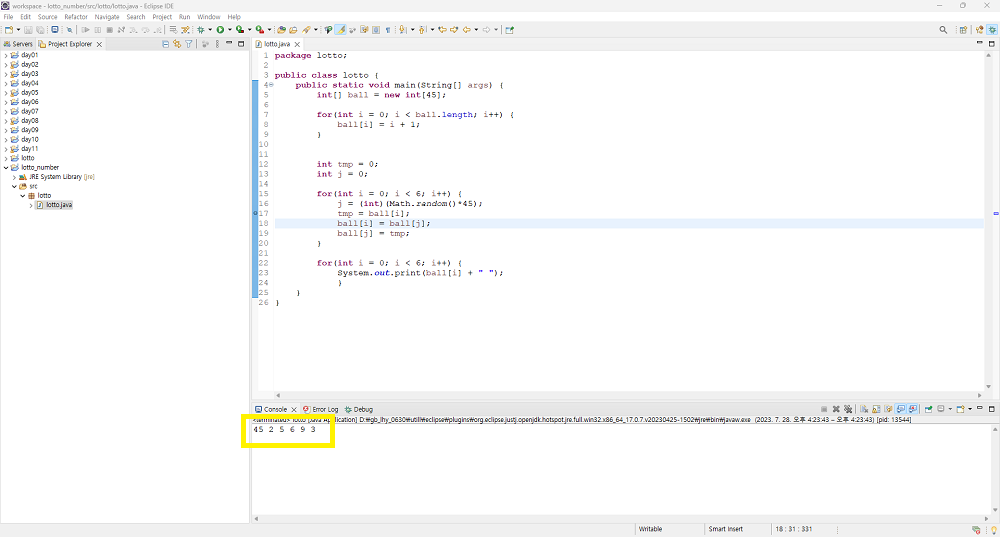Viewport: 1000px width, 537px height.
Task: Open the Run button dropdown arrow
Action: coord(230,29)
